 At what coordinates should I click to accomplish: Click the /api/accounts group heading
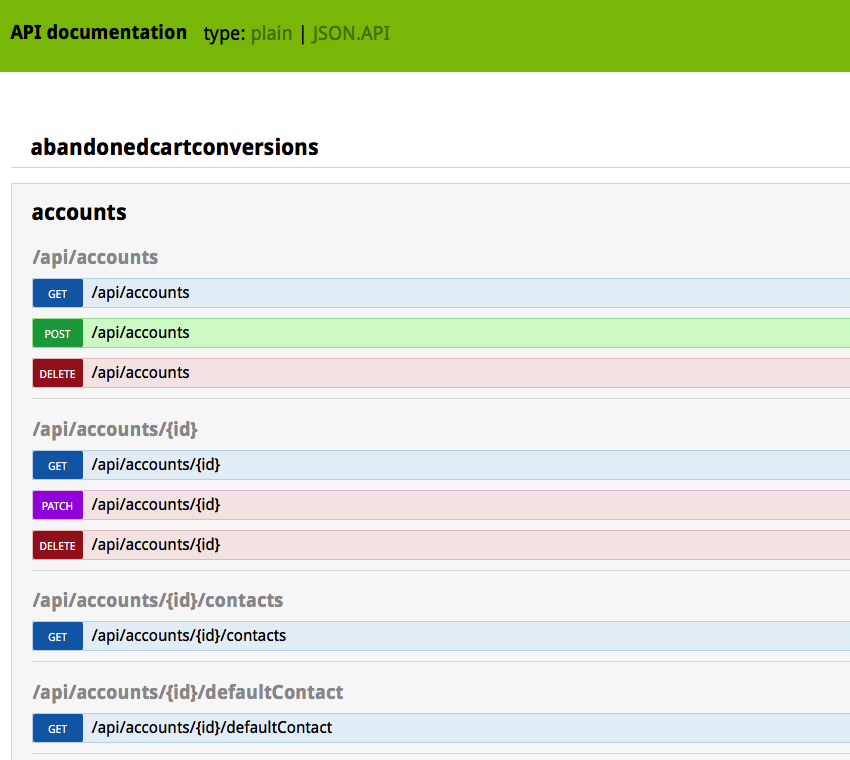point(95,257)
